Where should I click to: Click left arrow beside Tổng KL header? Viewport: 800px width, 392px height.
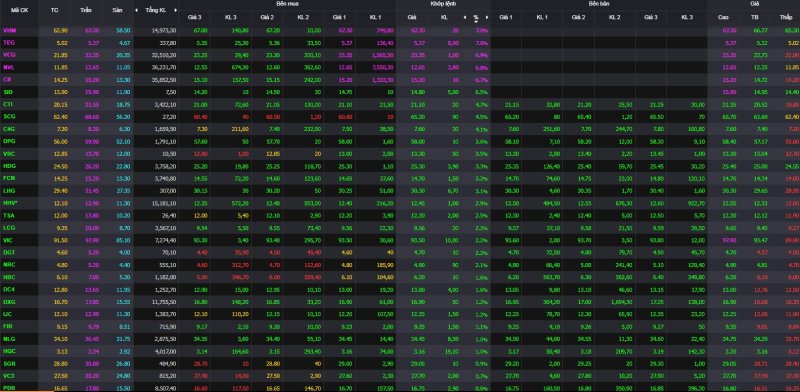[x=136, y=10]
